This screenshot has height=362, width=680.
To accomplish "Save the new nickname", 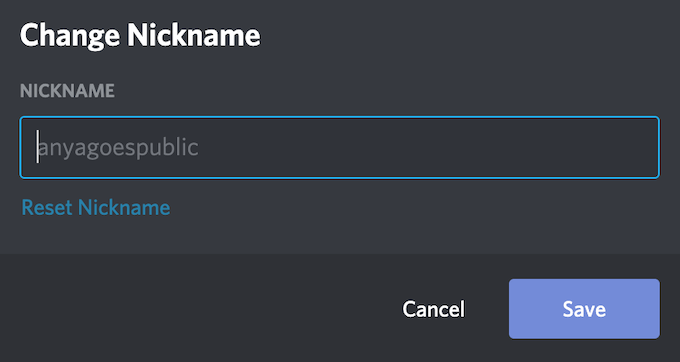I will point(584,309).
